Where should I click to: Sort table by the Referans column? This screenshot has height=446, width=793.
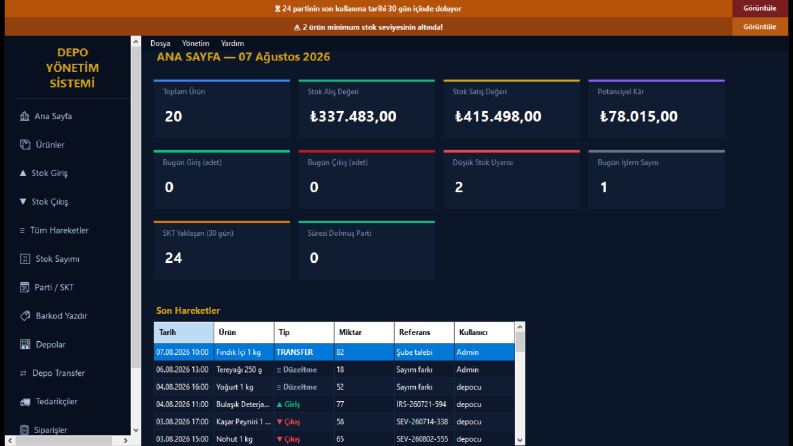coord(424,332)
